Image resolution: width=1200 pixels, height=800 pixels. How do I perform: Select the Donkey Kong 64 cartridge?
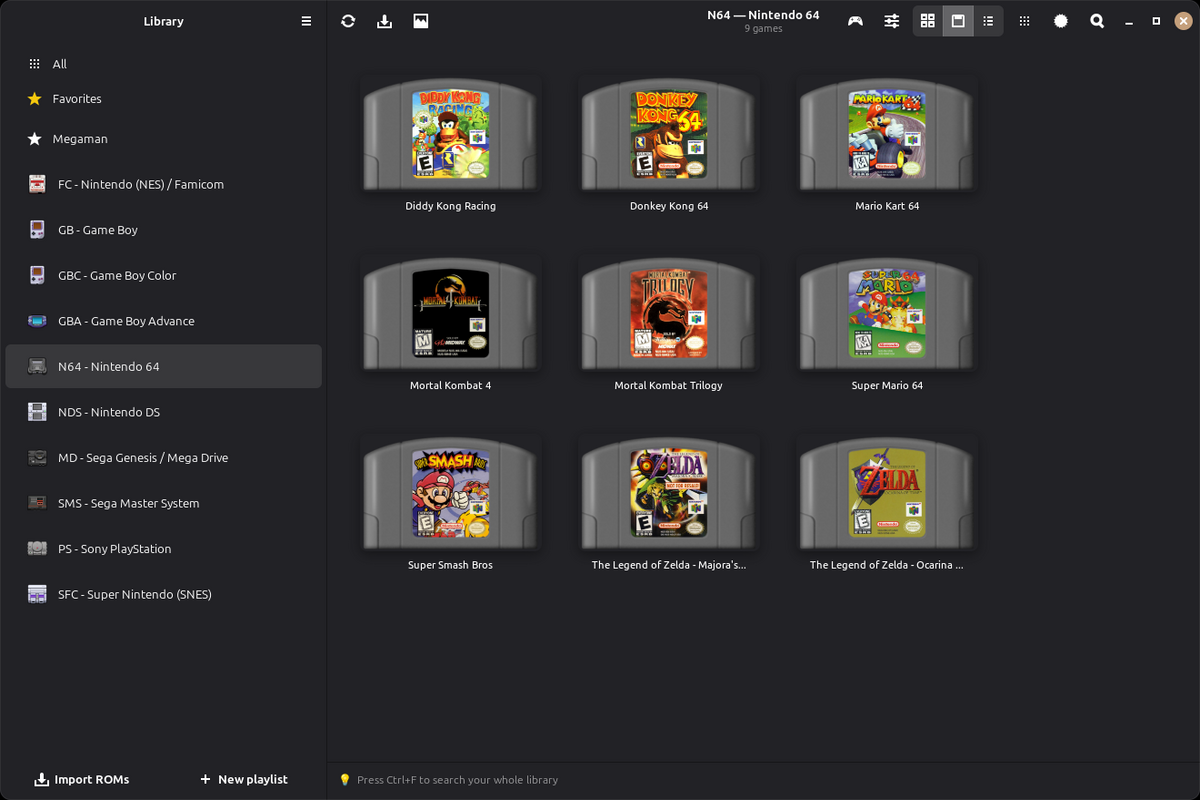point(669,135)
